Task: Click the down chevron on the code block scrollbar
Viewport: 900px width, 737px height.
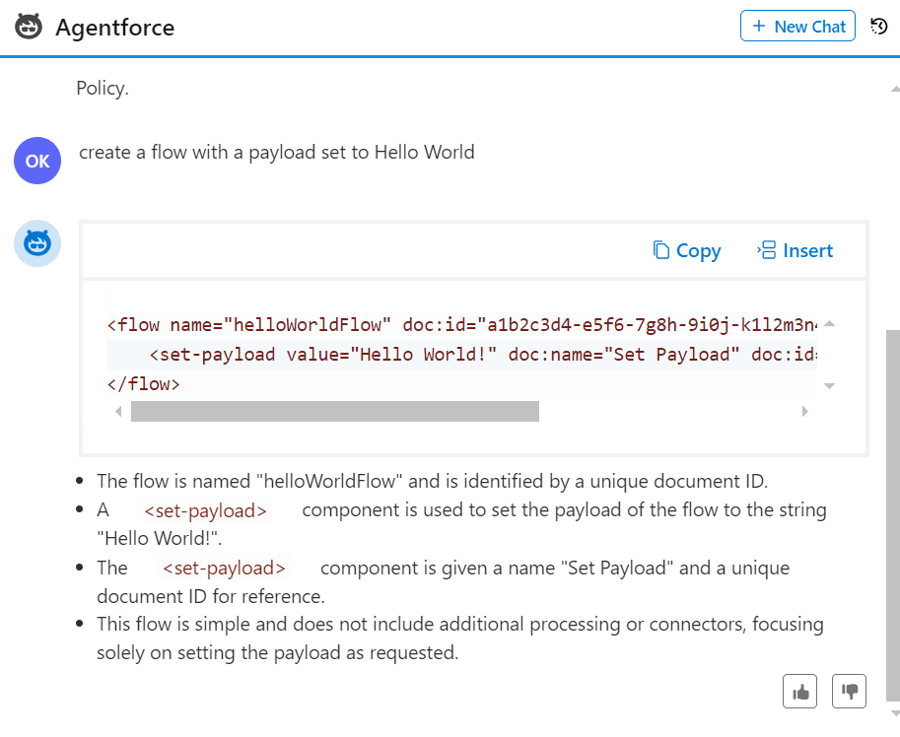Action: (828, 385)
